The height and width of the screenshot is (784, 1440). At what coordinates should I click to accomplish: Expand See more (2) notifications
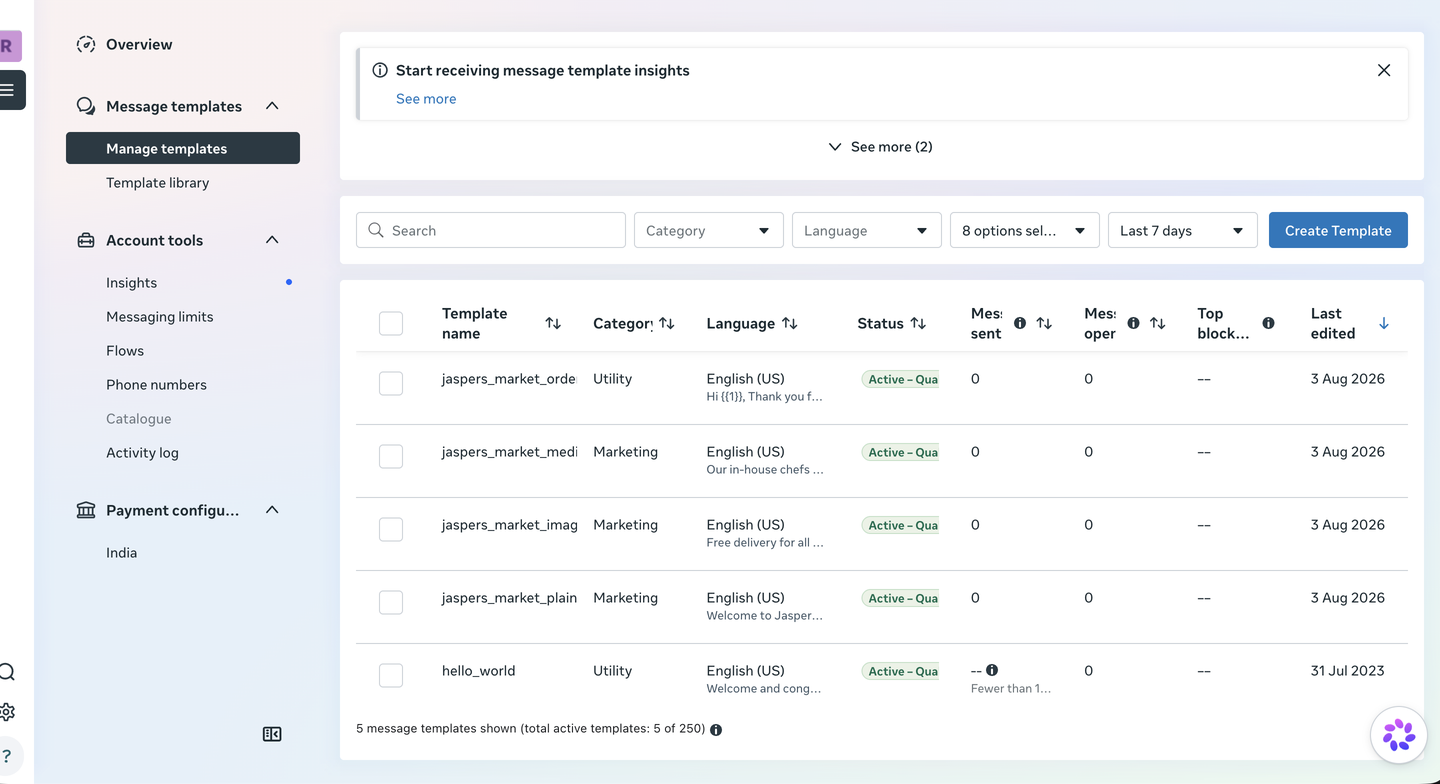[x=881, y=147]
